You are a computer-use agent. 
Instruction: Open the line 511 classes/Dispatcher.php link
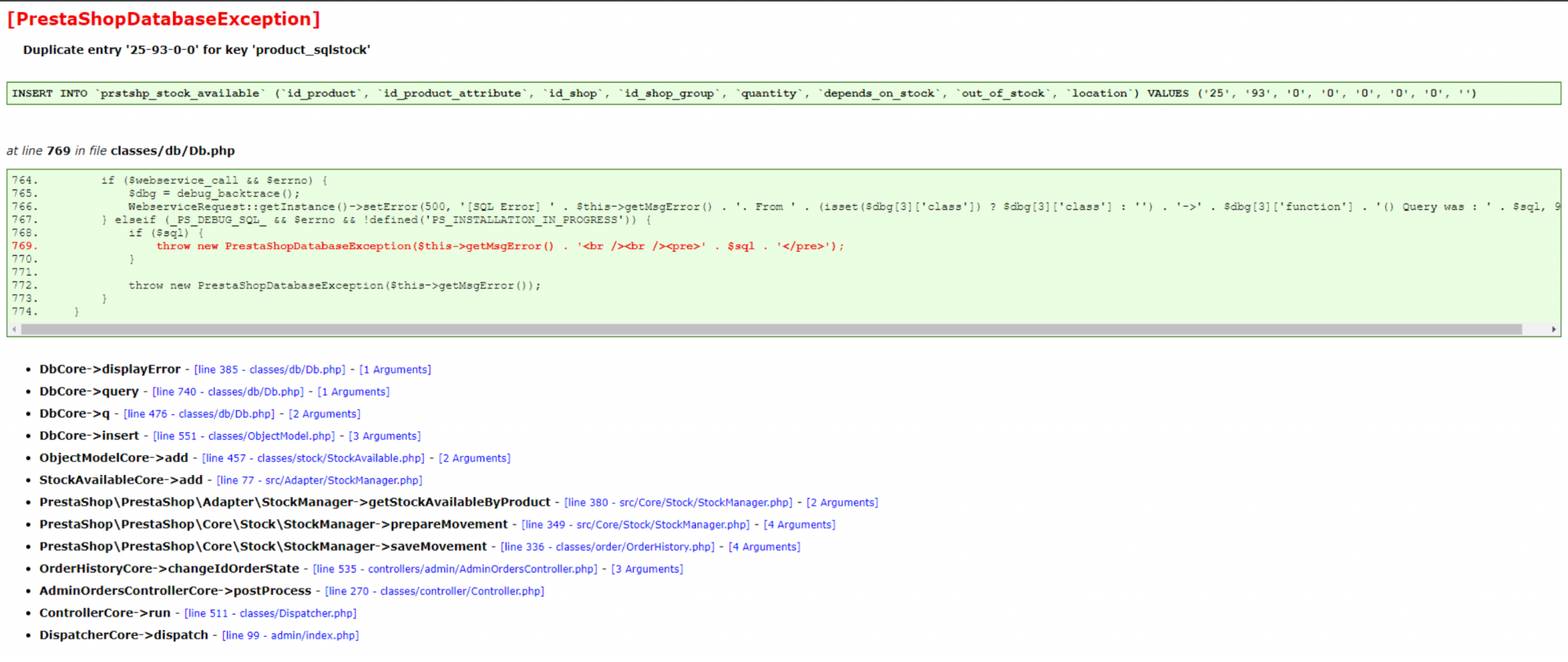[270, 613]
